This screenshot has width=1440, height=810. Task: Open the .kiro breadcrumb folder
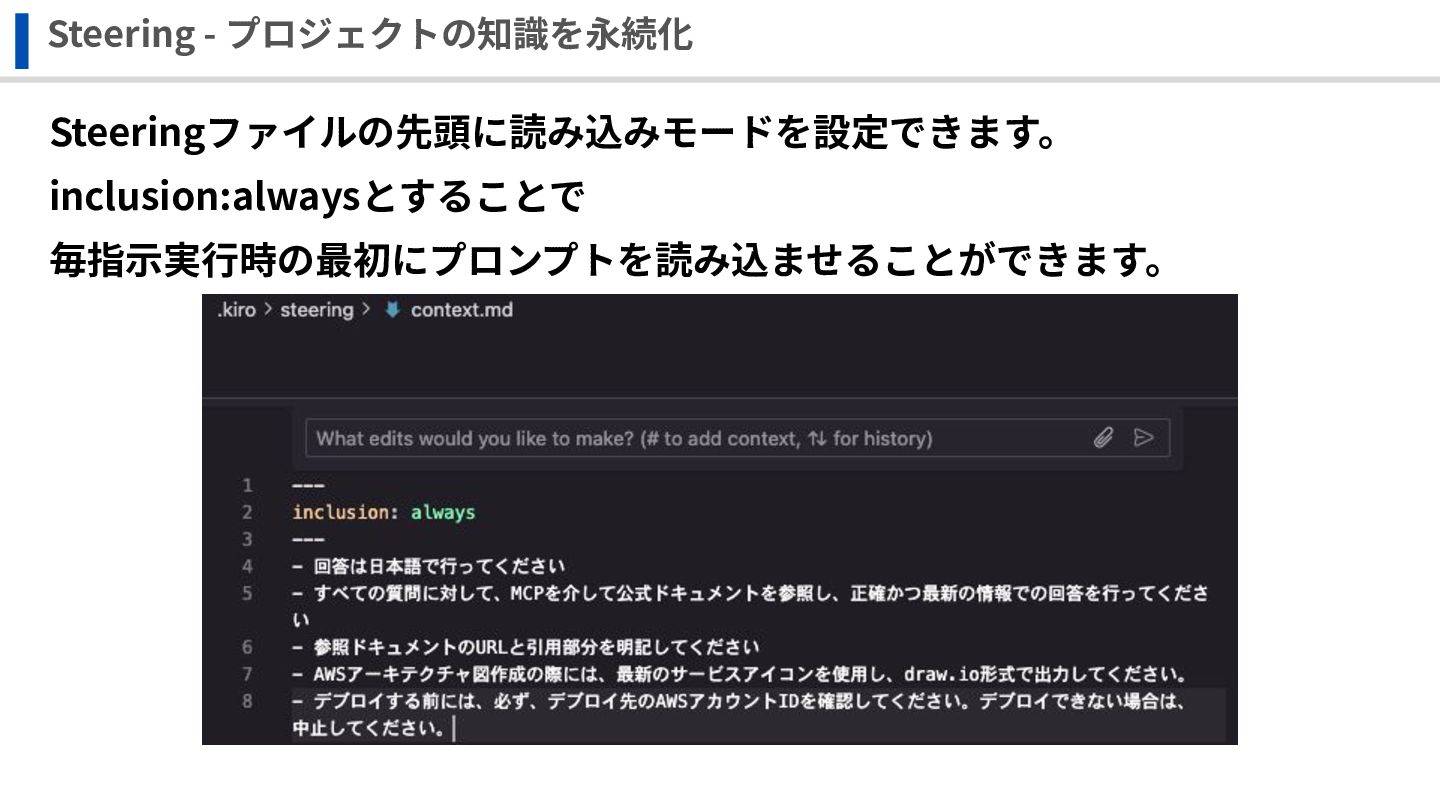[236, 310]
